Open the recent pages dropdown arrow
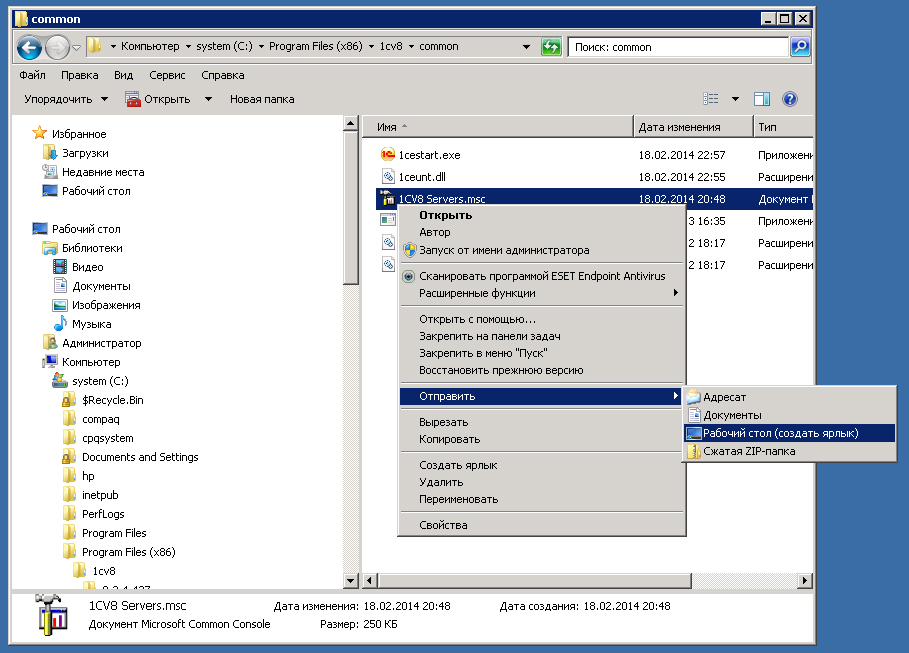 point(77,48)
